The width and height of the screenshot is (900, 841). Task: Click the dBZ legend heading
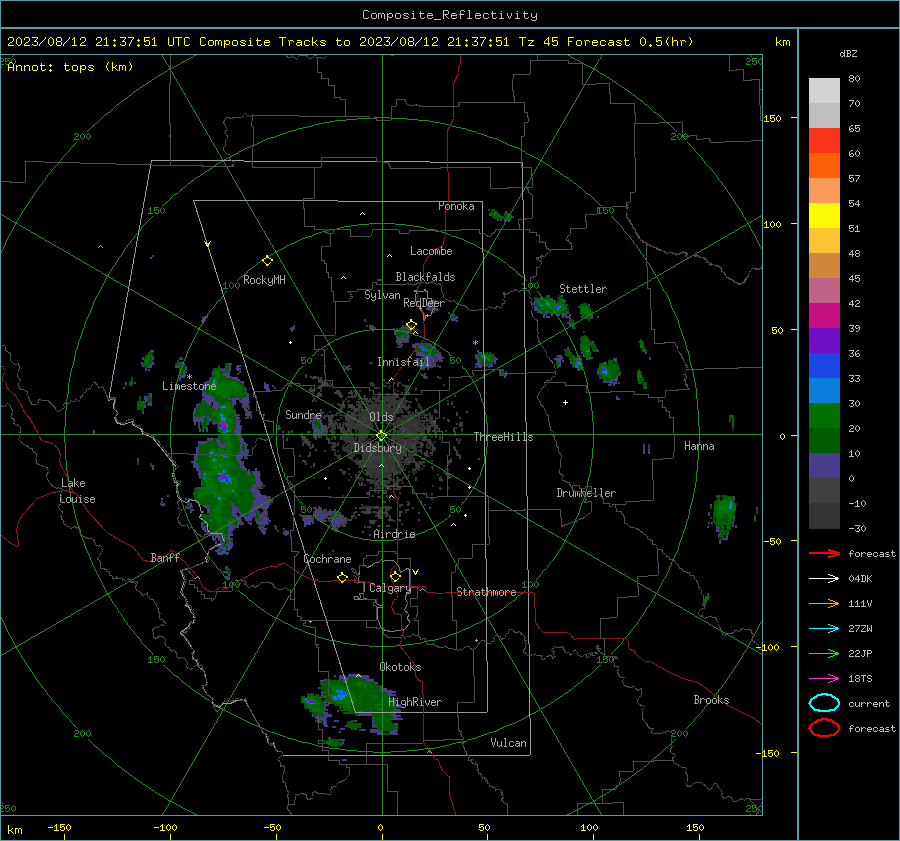(x=848, y=53)
